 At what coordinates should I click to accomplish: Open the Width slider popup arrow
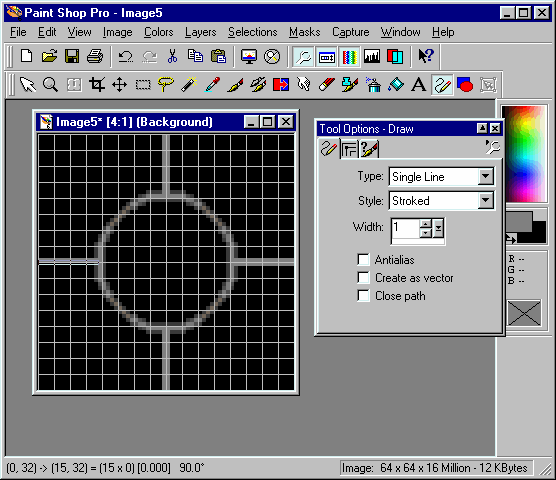[438, 228]
